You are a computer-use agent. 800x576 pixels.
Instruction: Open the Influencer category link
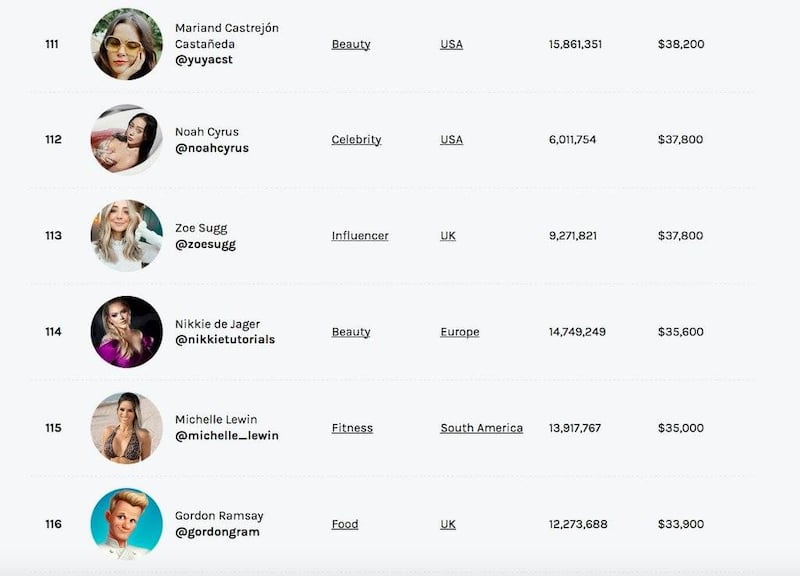(360, 236)
